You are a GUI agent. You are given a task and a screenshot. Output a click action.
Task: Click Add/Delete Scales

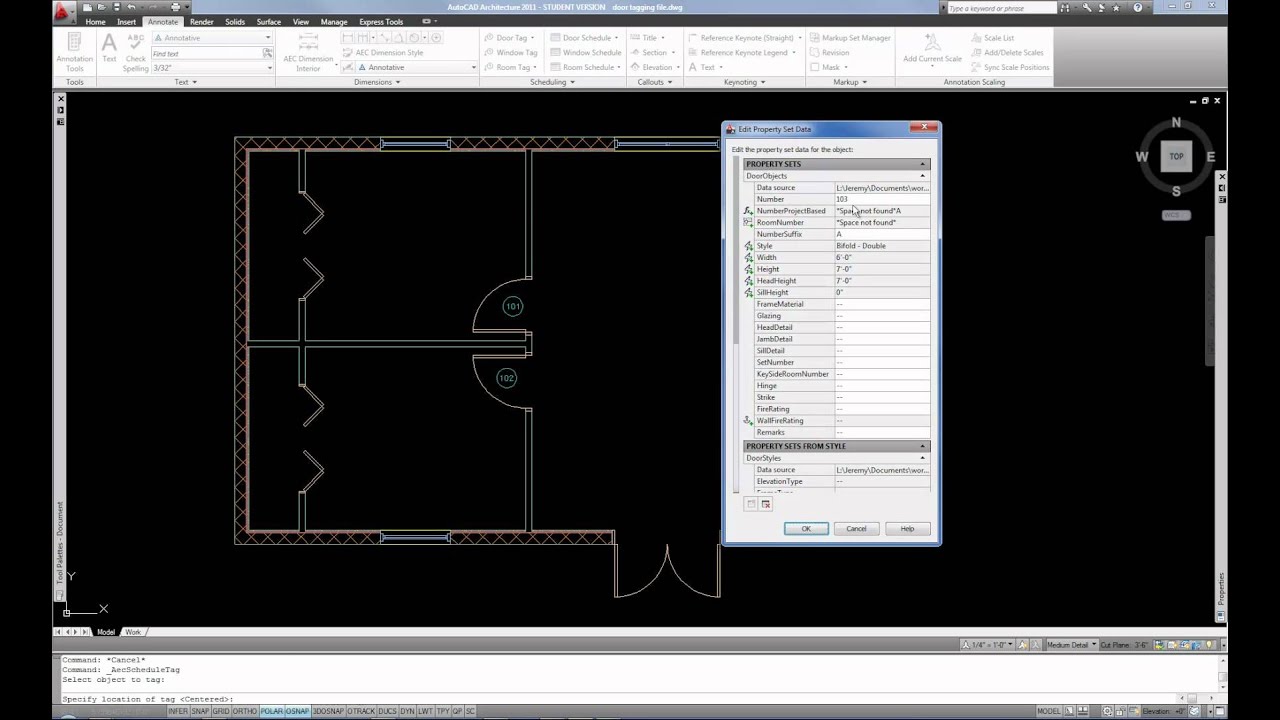tap(1007, 53)
